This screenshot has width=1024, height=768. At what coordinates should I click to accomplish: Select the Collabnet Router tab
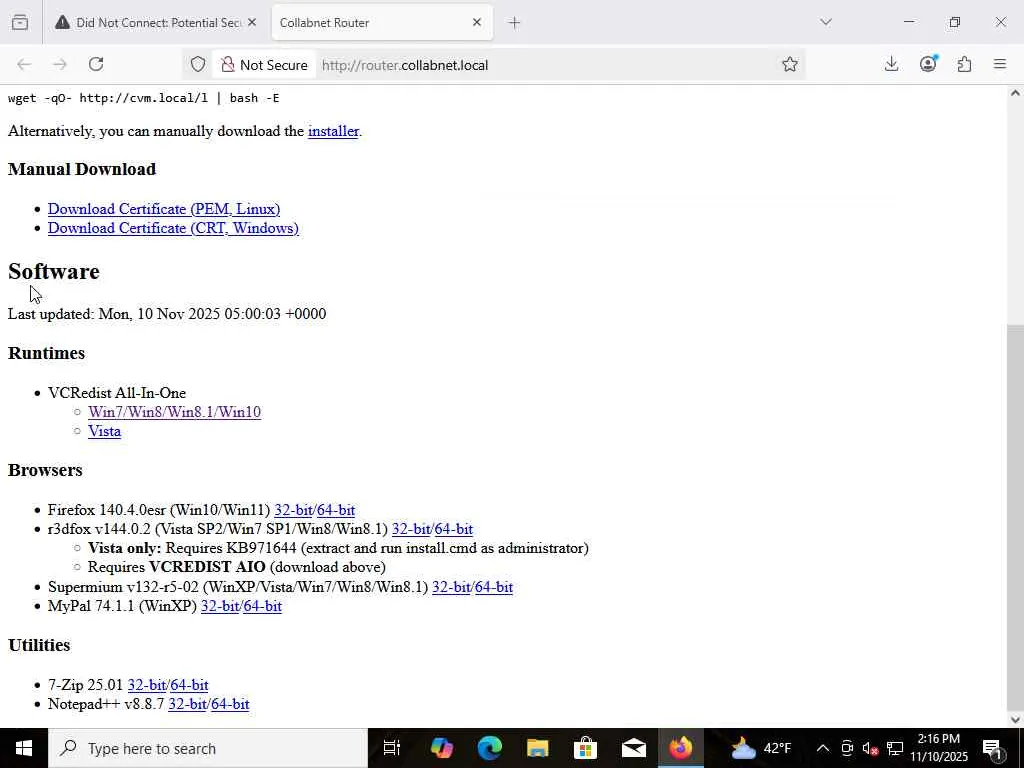tap(382, 23)
